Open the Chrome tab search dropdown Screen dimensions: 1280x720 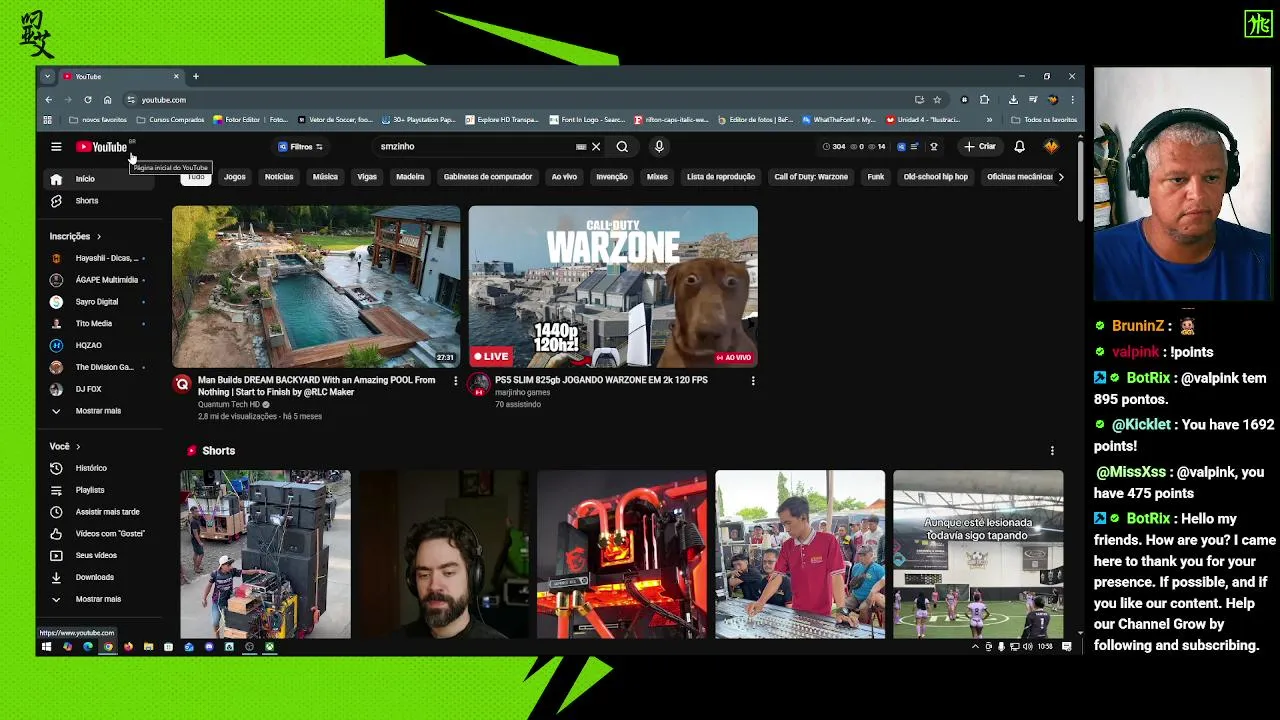click(x=47, y=77)
